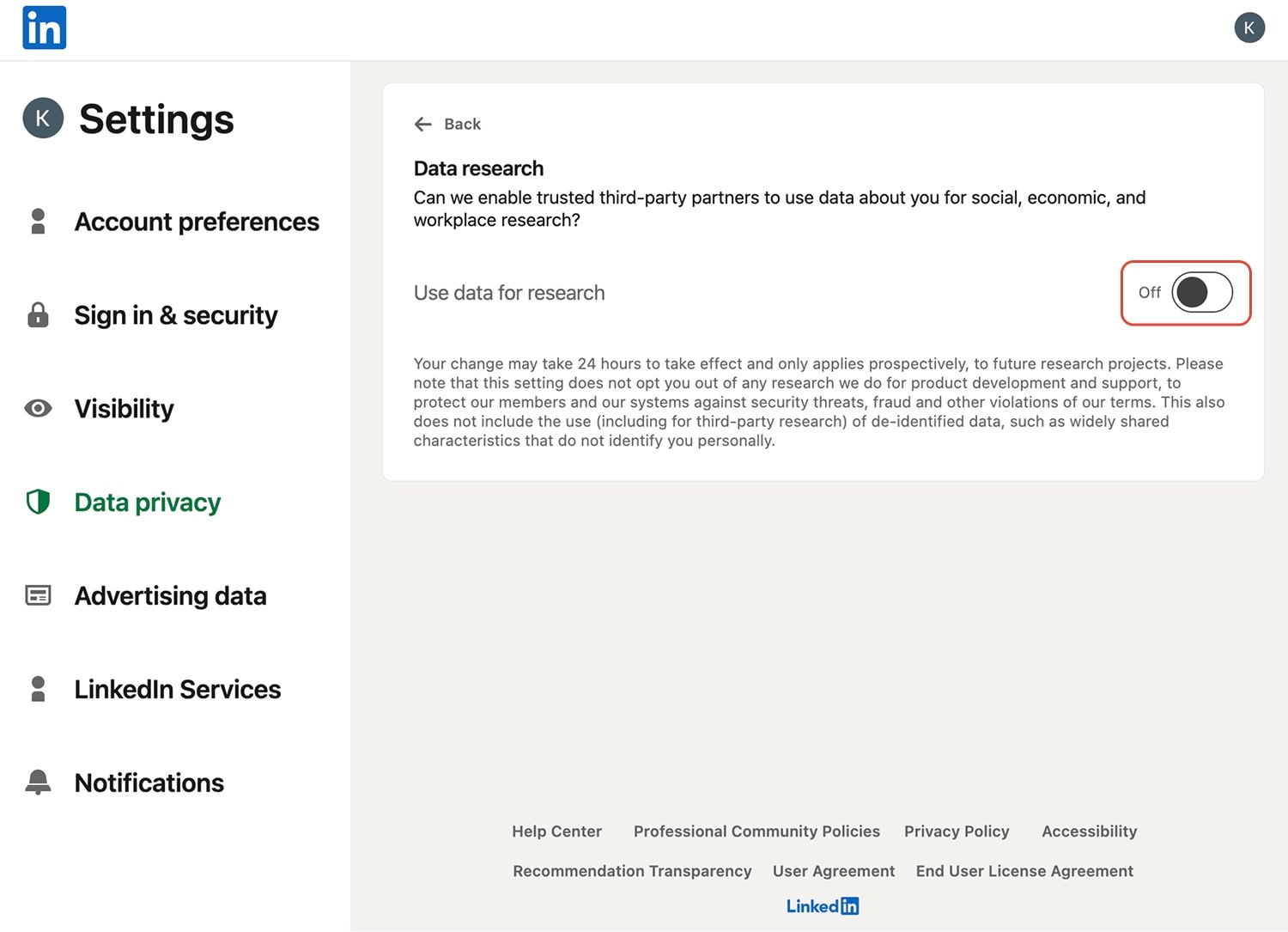Click the LinkedIn Services person icon
Viewport: 1288px width, 932px height.
(38, 689)
